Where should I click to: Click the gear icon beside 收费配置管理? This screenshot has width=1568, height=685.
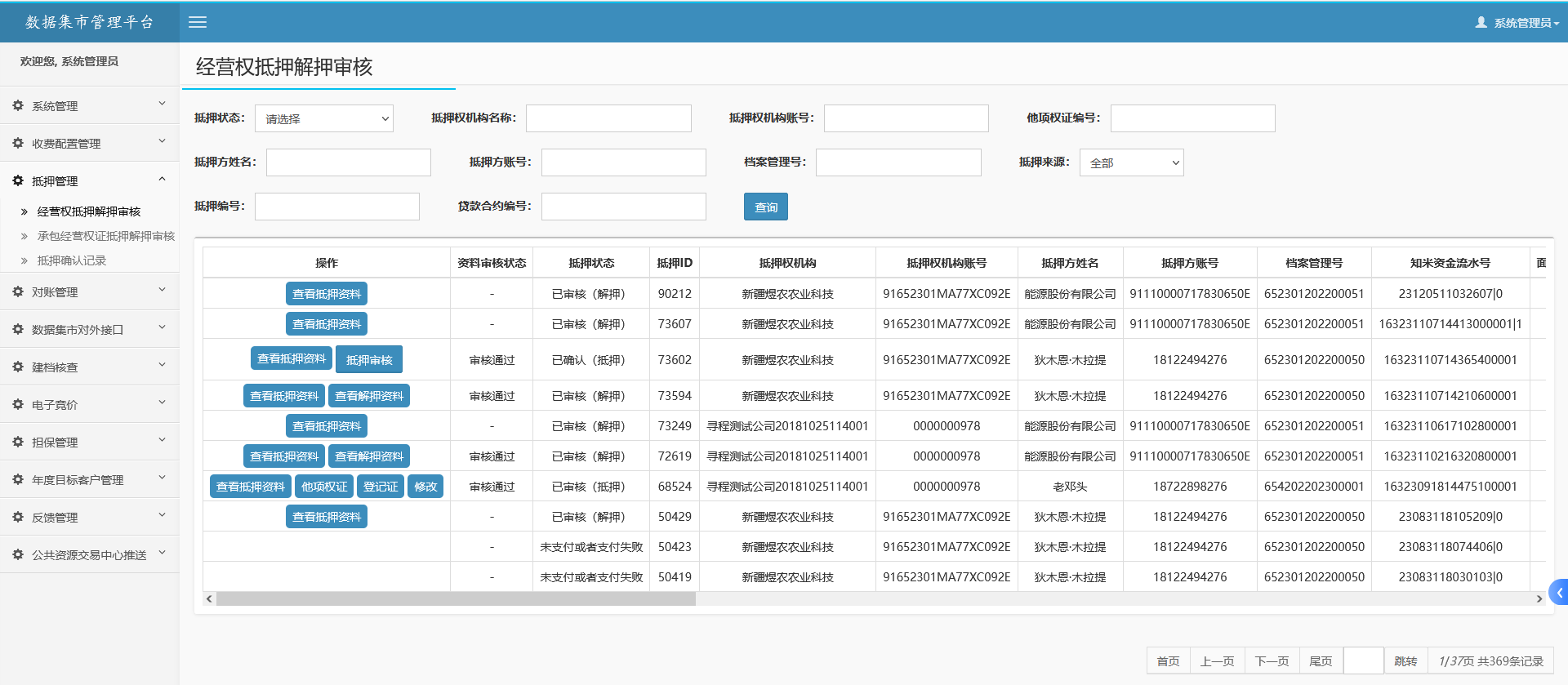pos(18,143)
